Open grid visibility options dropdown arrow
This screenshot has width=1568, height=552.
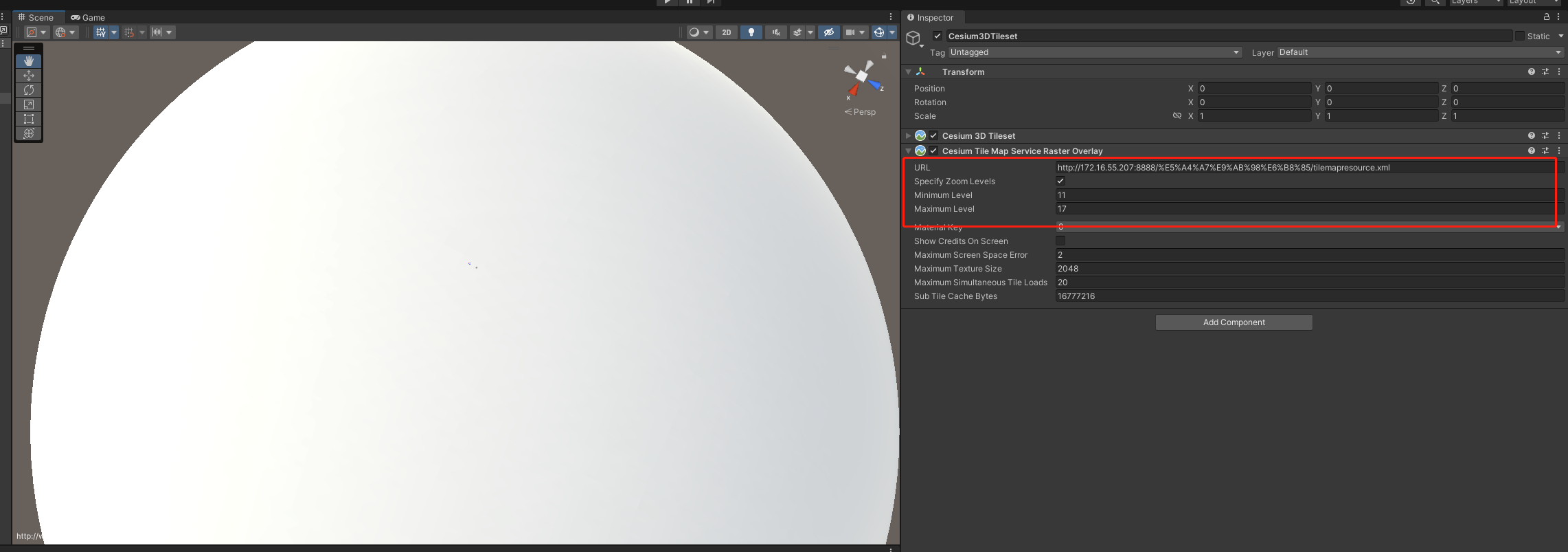(x=114, y=32)
